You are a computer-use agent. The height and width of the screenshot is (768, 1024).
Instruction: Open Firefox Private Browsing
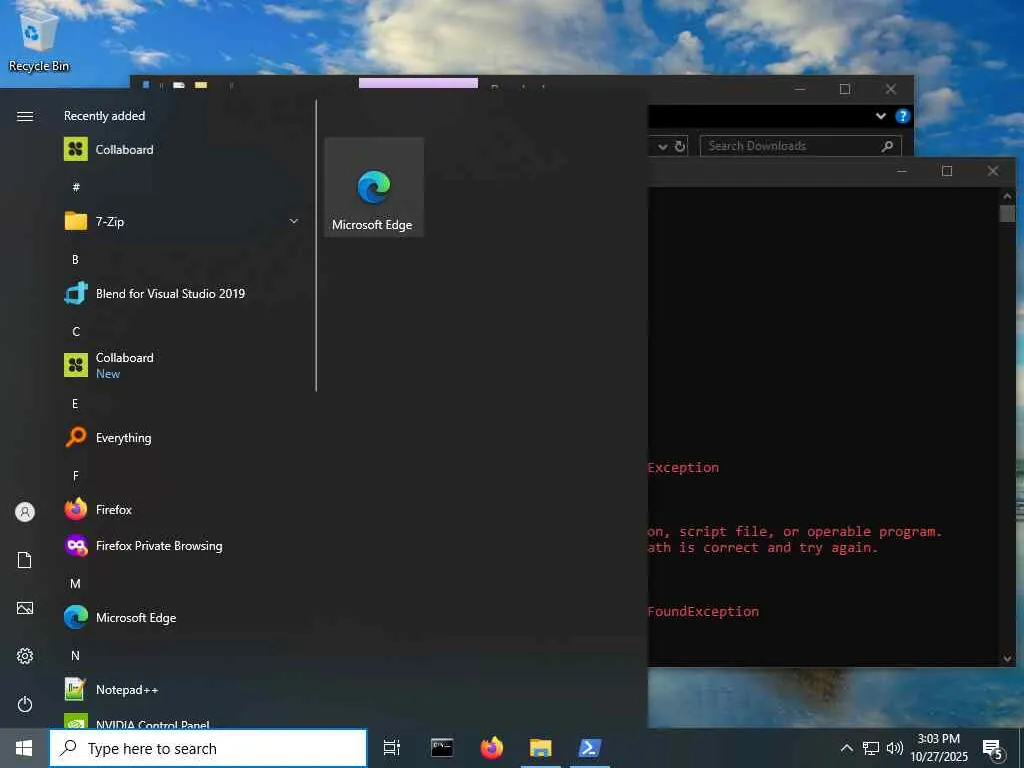[x=183, y=545]
